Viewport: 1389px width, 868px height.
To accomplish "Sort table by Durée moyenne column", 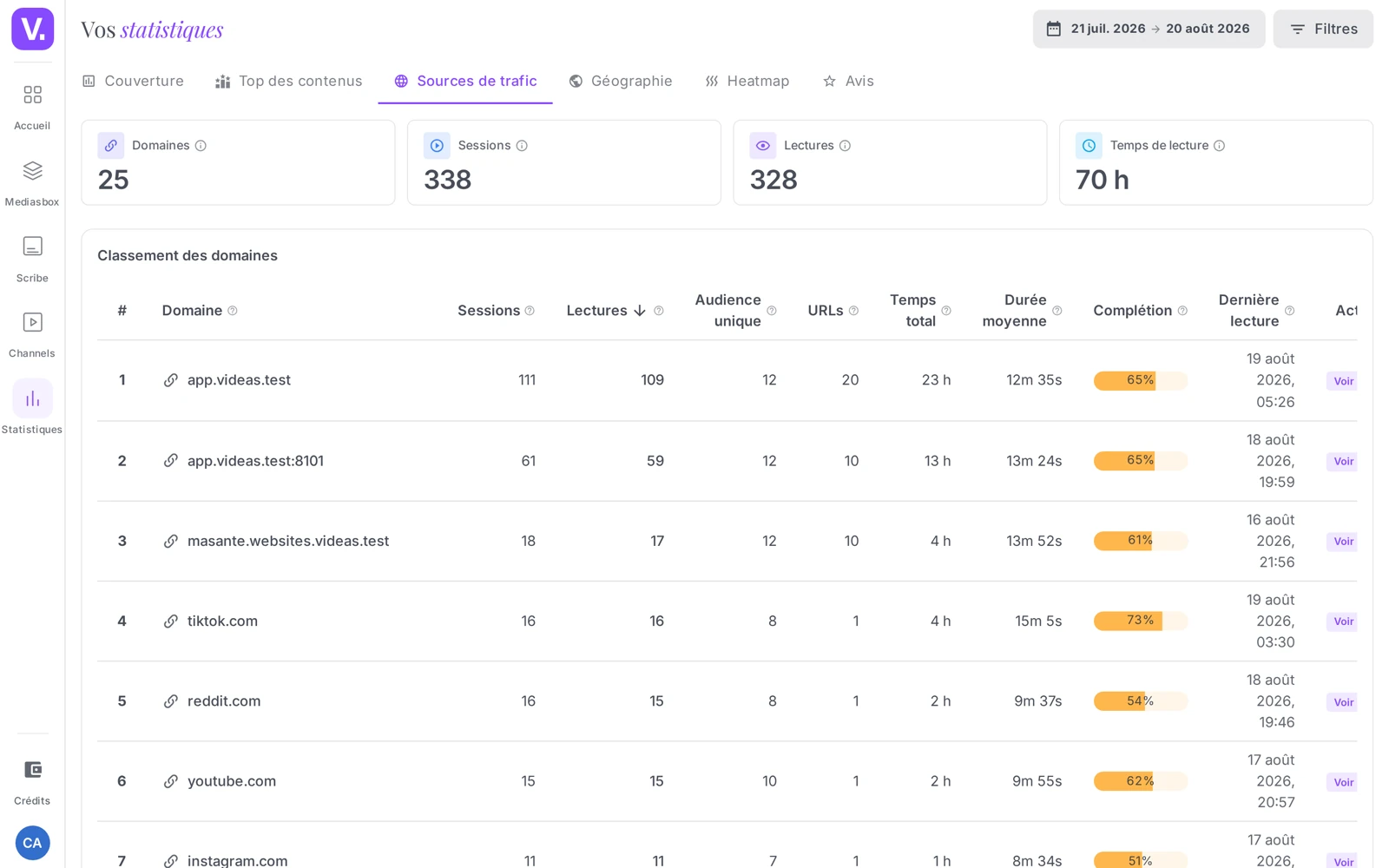I will click(1014, 311).
